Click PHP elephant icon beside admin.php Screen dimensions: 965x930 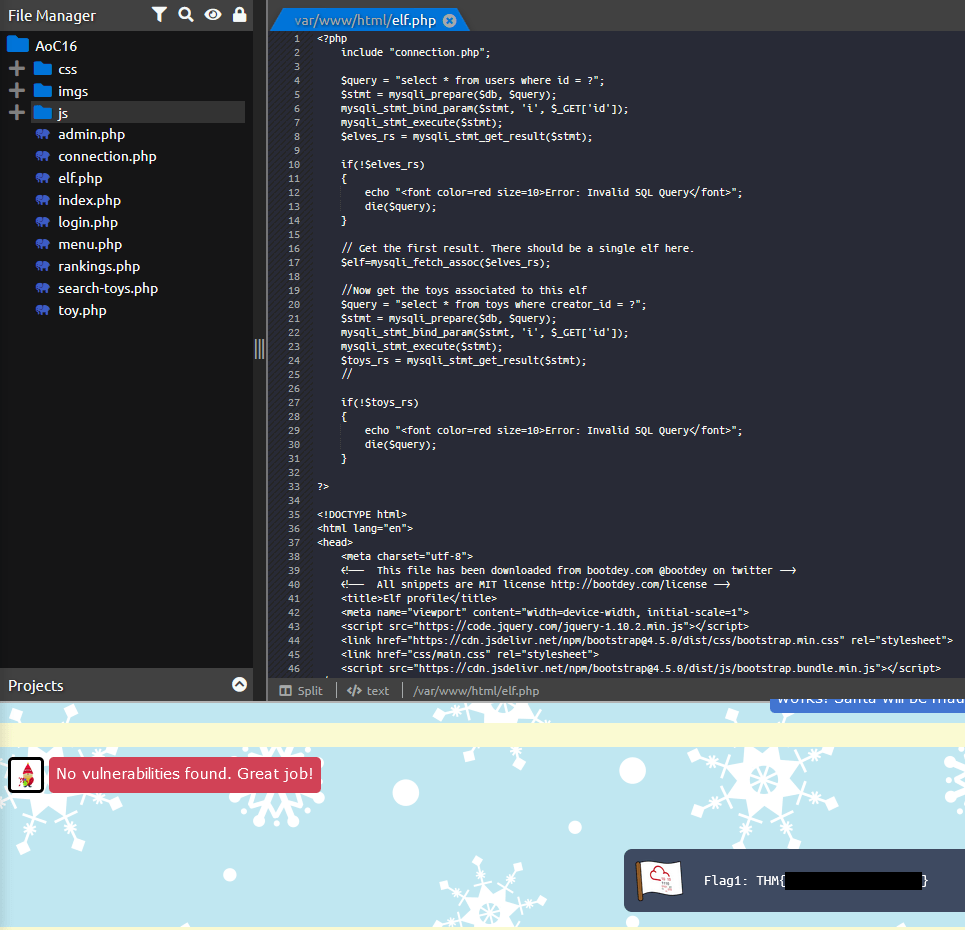pos(42,134)
